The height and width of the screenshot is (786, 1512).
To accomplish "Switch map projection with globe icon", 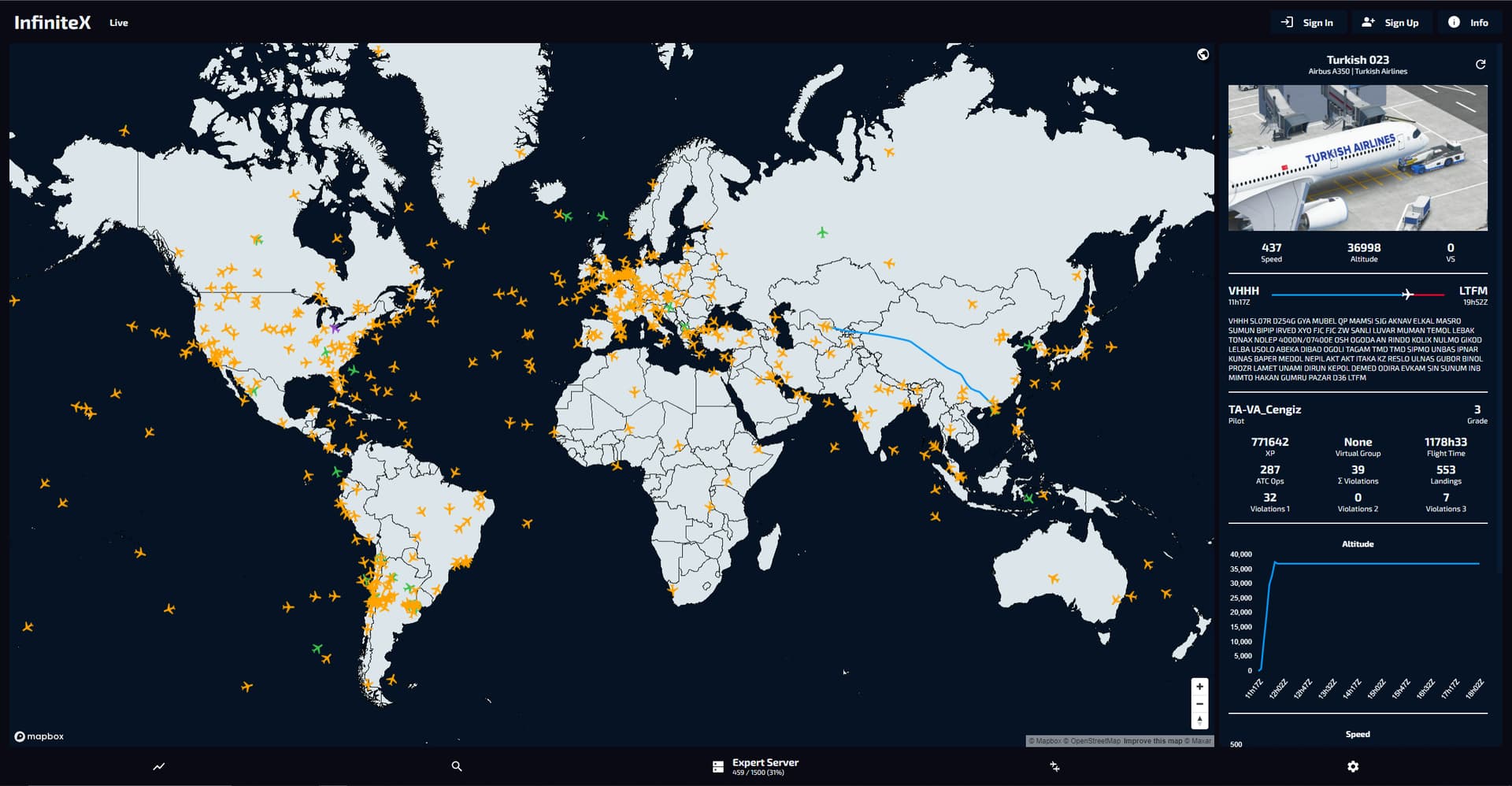I will pyautogui.click(x=1203, y=54).
